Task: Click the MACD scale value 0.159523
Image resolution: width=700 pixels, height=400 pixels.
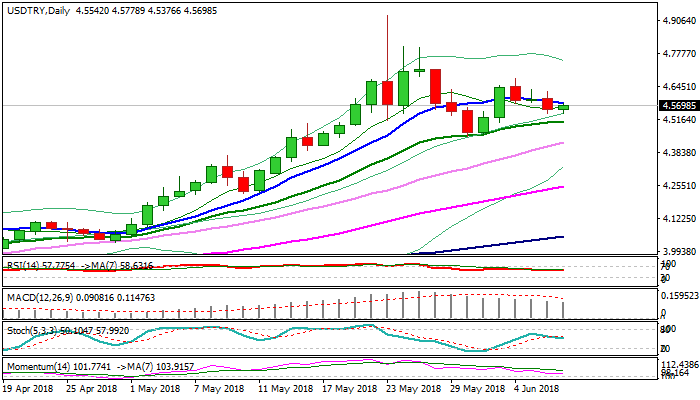Action: click(x=679, y=295)
